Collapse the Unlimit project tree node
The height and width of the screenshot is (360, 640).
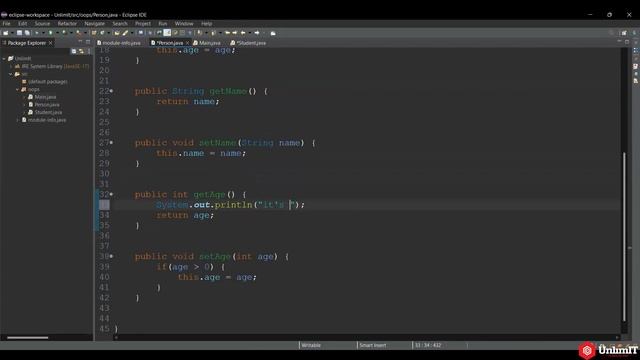pos(4,58)
